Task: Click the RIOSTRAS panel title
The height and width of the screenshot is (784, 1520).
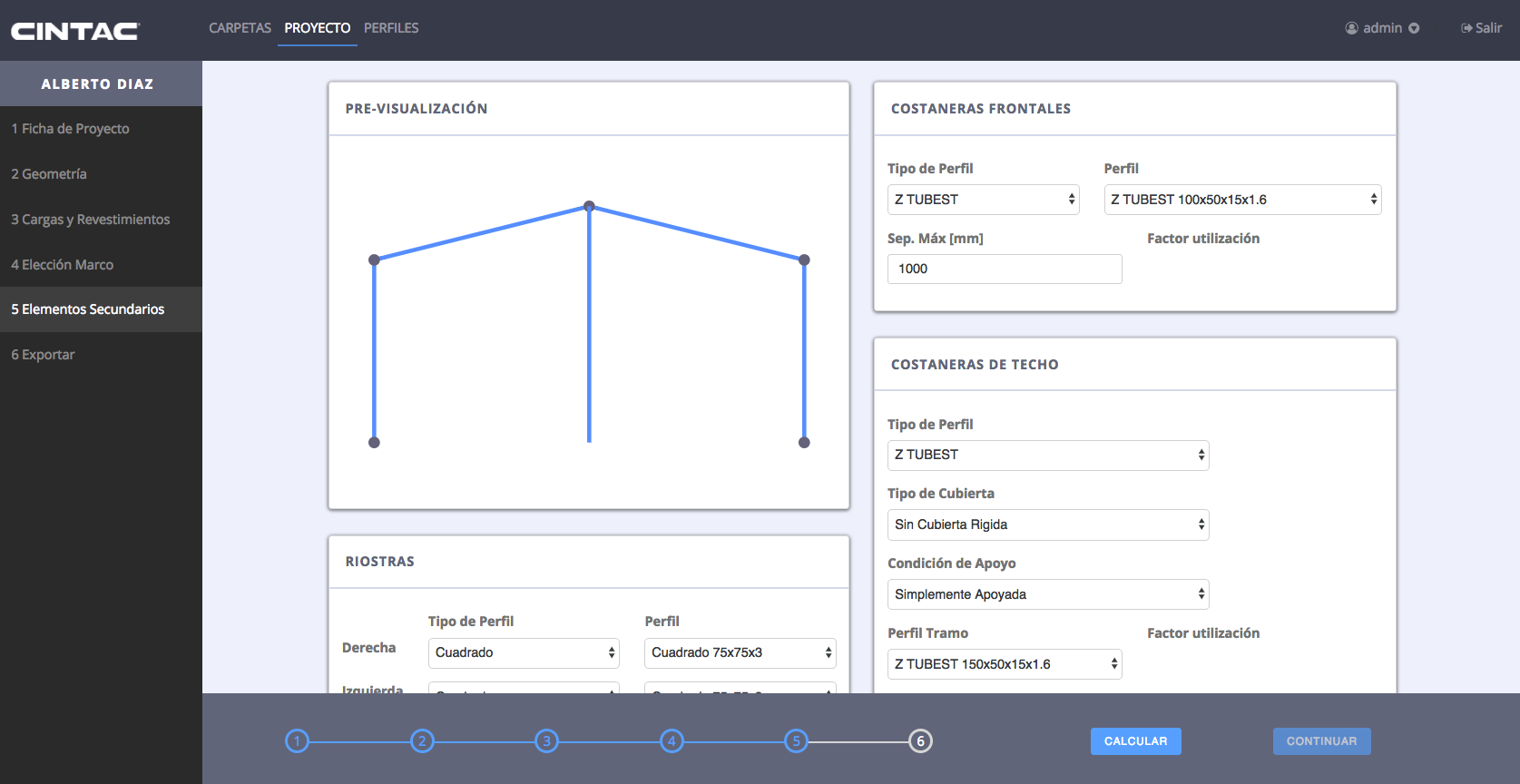Action: 380,562
